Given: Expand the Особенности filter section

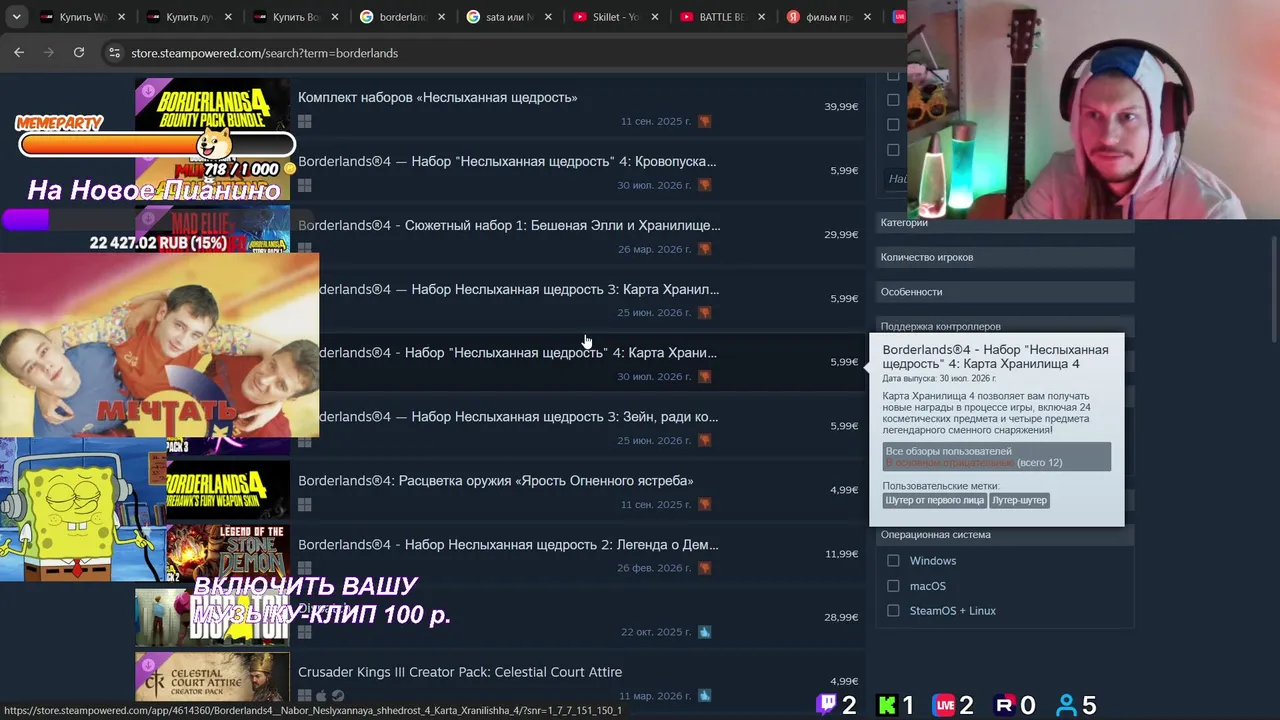Looking at the screenshot, I should pos(1005,292).
